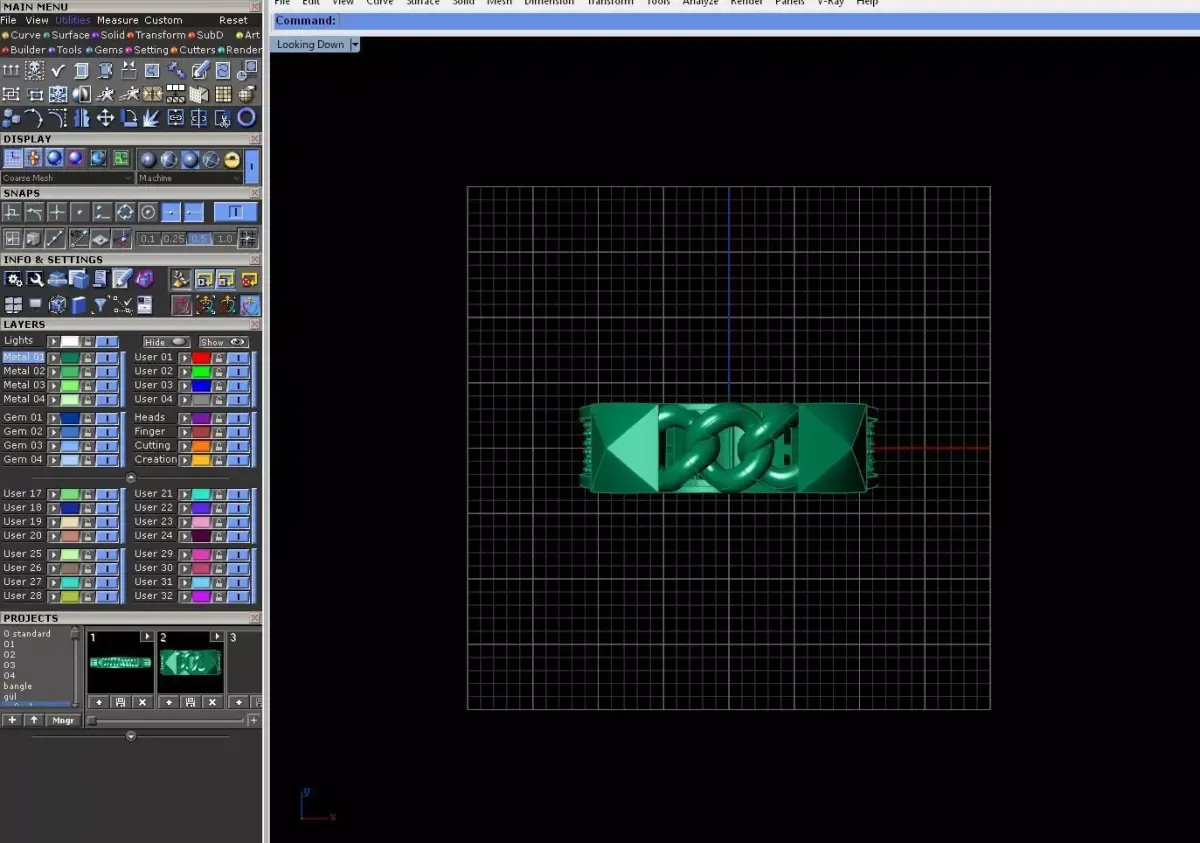Screen dimensions: 1200x843
Task: Select the blue ring torus icon
Action: (x=247, y=117)
